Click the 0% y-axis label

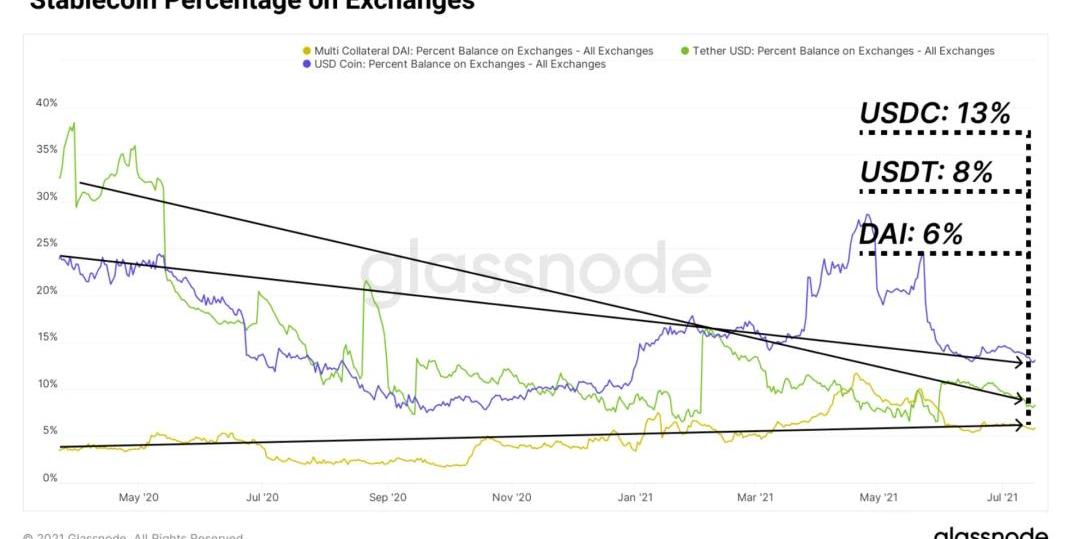49,478
